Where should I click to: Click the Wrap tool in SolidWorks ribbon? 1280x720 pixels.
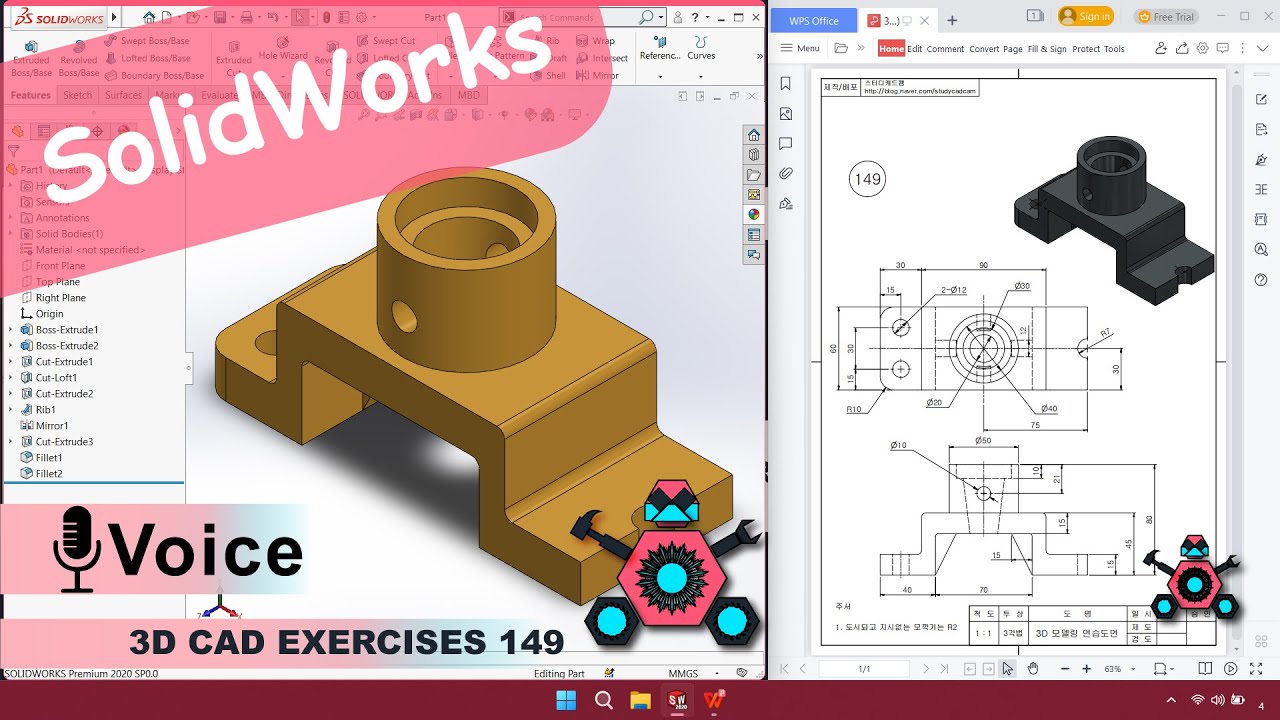[x=594, y=41]
